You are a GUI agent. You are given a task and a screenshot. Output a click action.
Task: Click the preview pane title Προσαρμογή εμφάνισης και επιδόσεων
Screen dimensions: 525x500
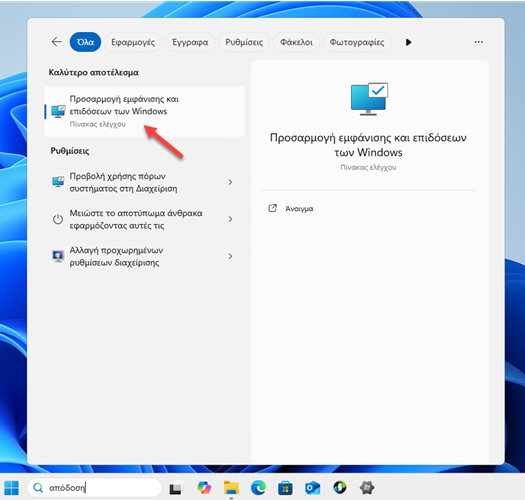coord(368,145)
